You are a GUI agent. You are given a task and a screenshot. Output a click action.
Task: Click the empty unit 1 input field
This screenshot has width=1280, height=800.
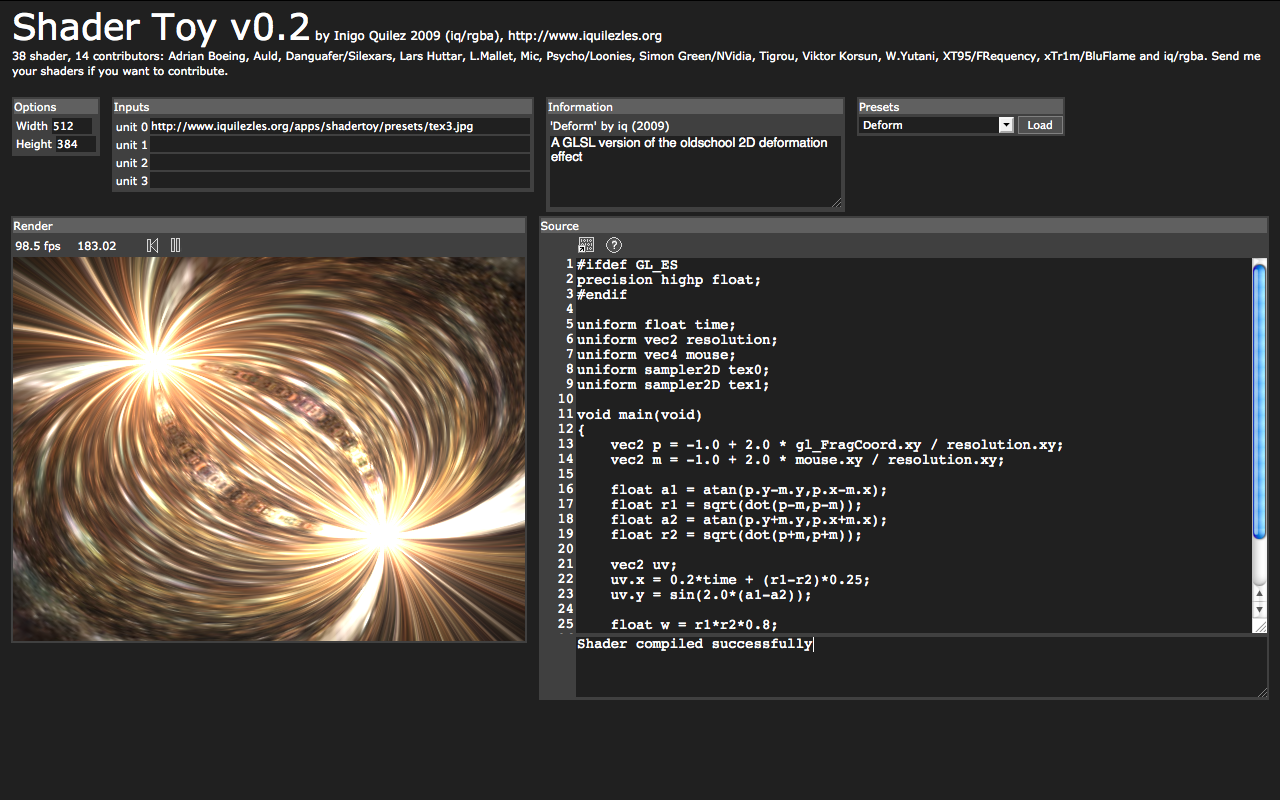click(339, 145)
